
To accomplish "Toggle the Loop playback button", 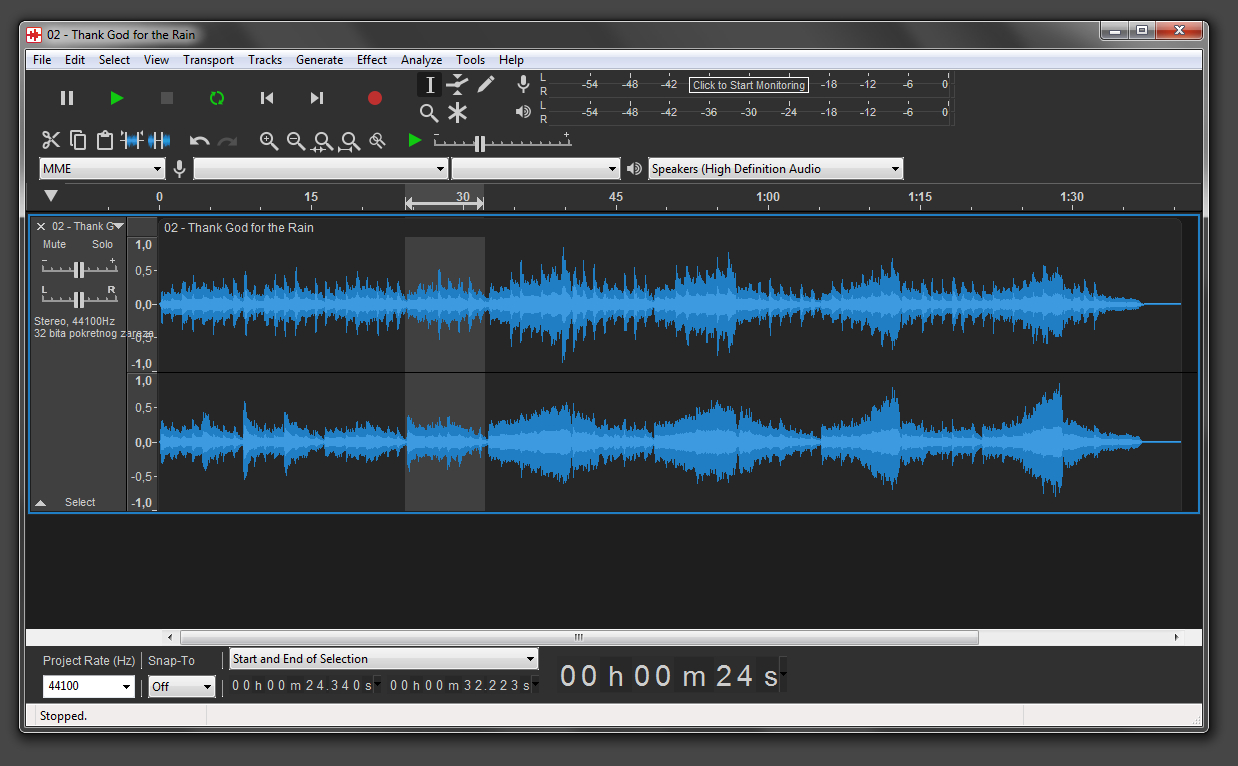I will [217, 98].
